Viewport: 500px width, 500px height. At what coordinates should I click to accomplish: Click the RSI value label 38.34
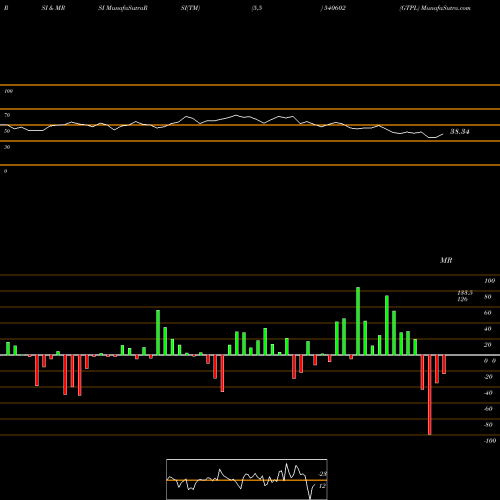tap(460, 132)
